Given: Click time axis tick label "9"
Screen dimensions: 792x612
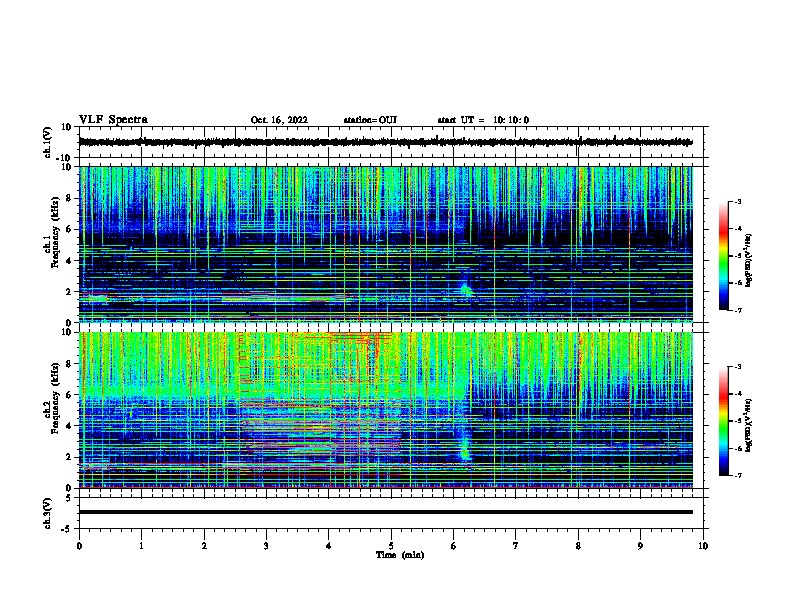Looking at the screenshot, I should pyautogui.click(x=640, y=546).
